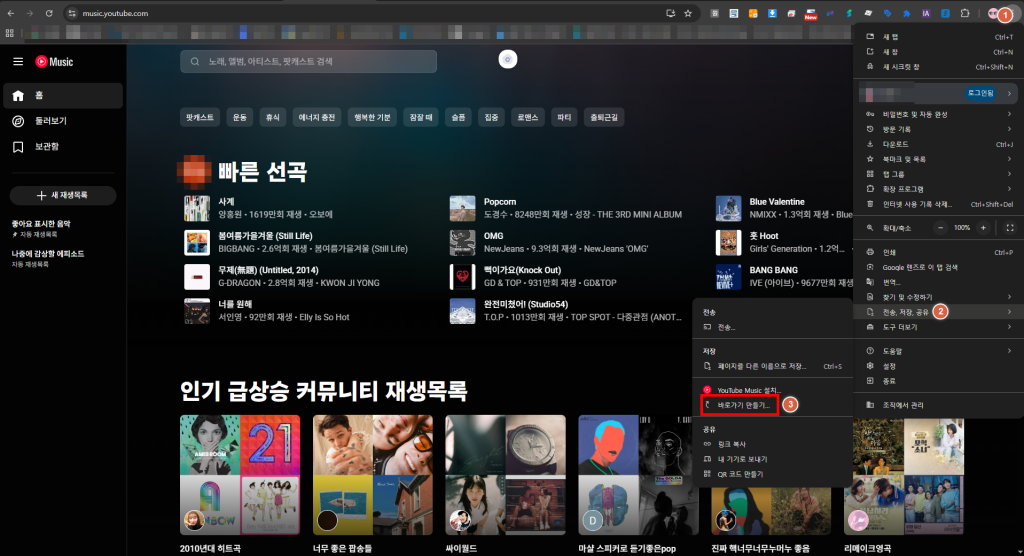The image size is (1024, 556).
Task: Open 보관함 in the sidebar
Action: pos(63,146)
